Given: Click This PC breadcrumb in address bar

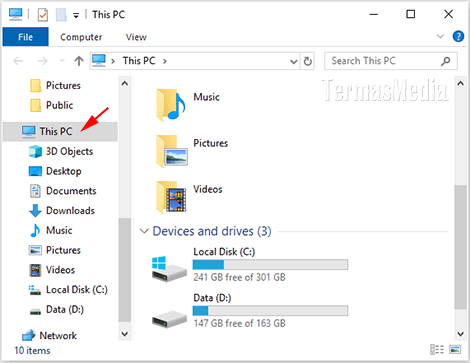Looking at the screenshot, I should tap(139, 61).
